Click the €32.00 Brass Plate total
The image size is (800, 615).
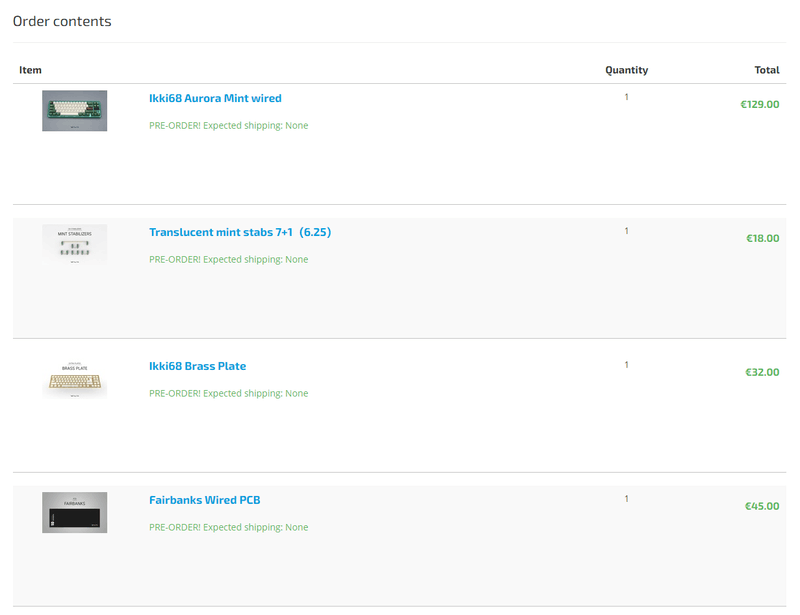point(762,372)
